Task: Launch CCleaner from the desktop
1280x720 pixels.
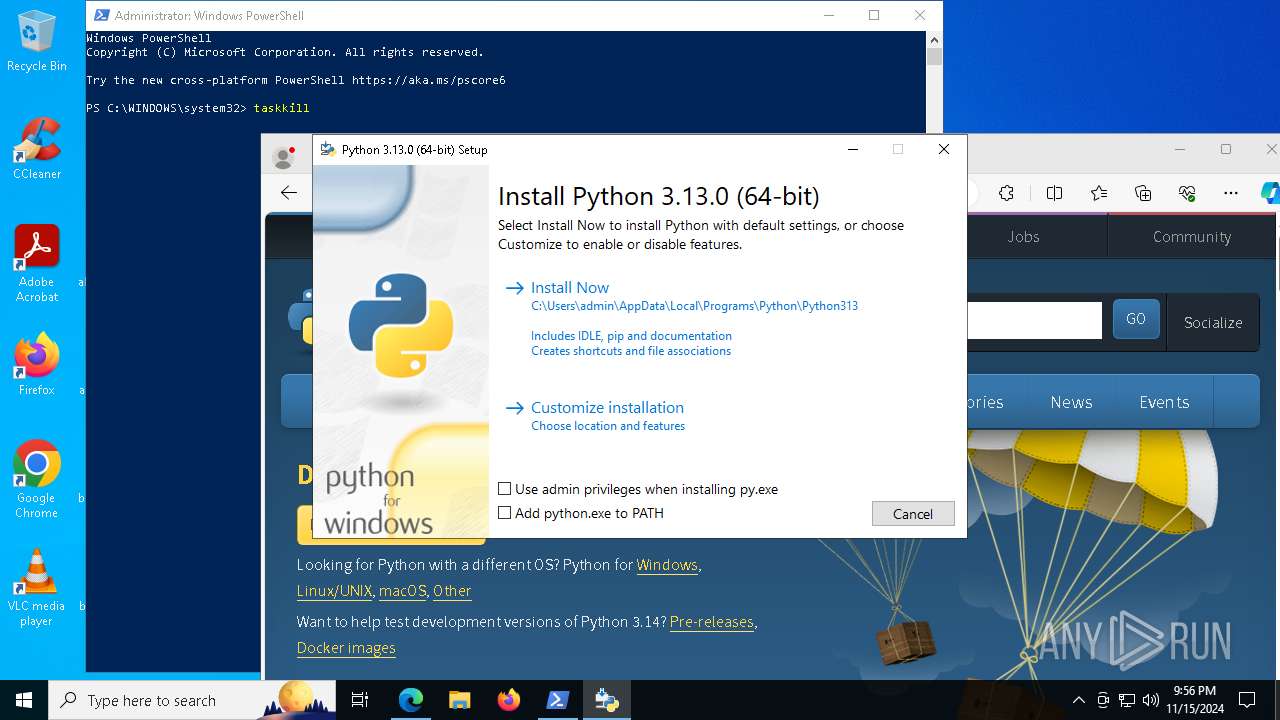Action: coord(37,148)
